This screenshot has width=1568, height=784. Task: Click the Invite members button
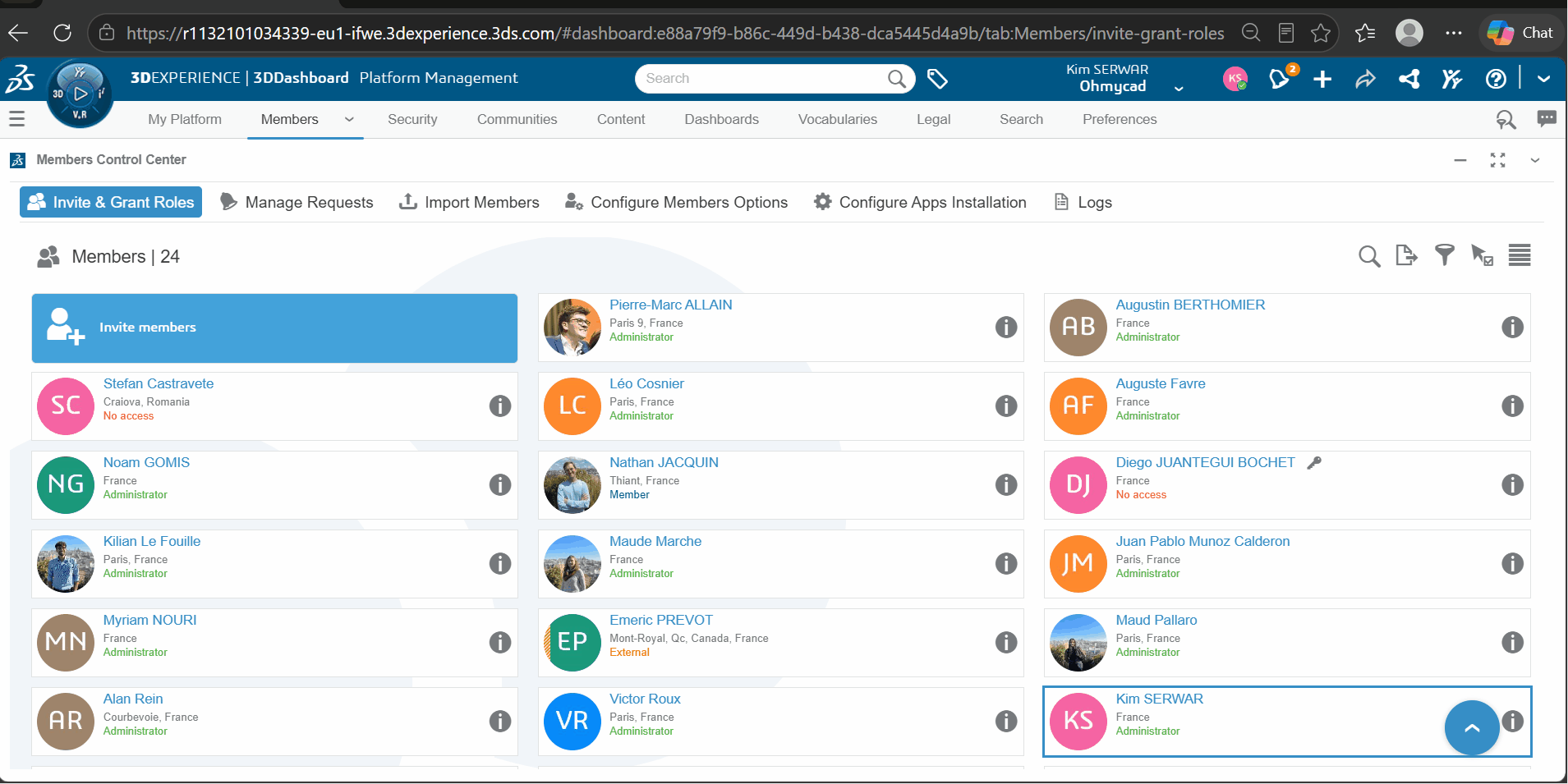click(x=274, y=328)
